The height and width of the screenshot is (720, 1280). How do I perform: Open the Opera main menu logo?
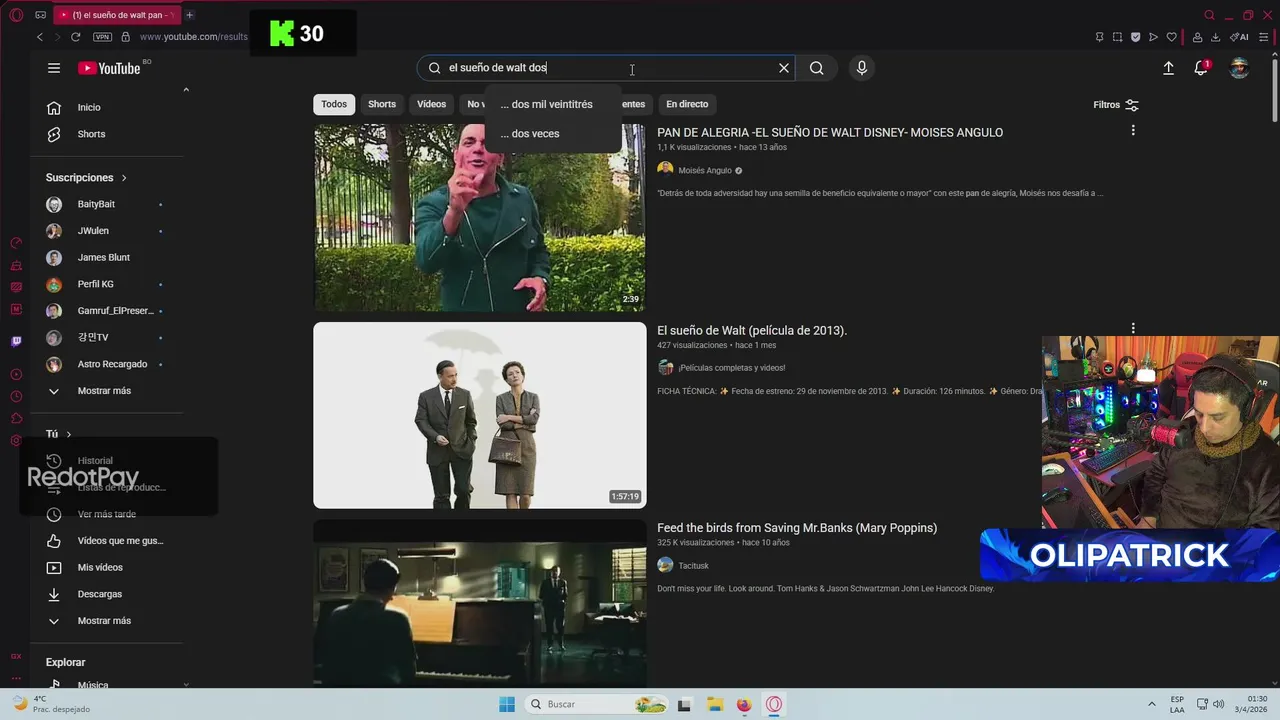point(16,15)
